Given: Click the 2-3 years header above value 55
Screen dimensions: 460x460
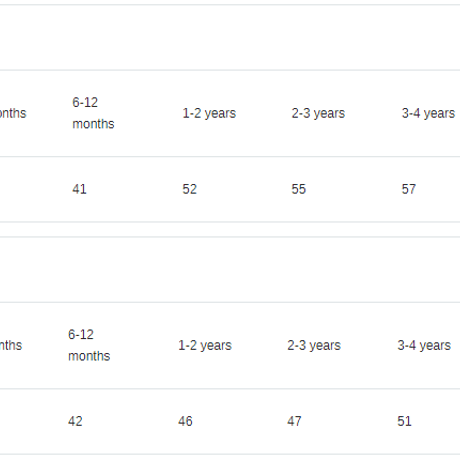Looking at the screenshot, I should pos(318,113).
